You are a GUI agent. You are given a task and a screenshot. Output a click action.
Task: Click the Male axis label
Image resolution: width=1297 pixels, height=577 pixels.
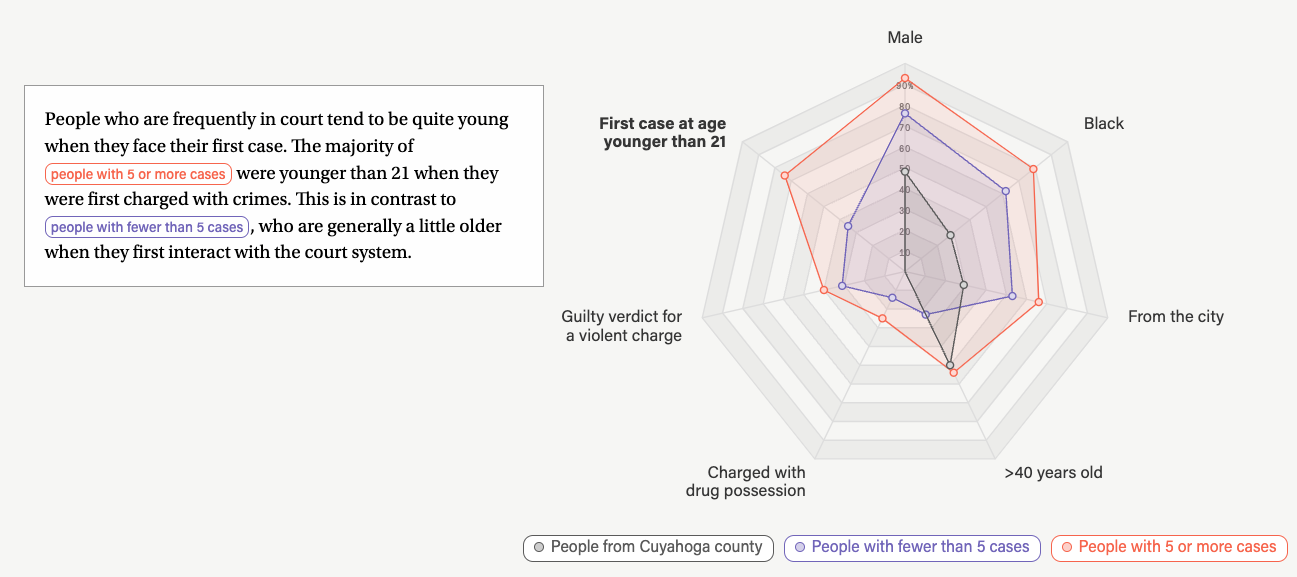[903, 37]
